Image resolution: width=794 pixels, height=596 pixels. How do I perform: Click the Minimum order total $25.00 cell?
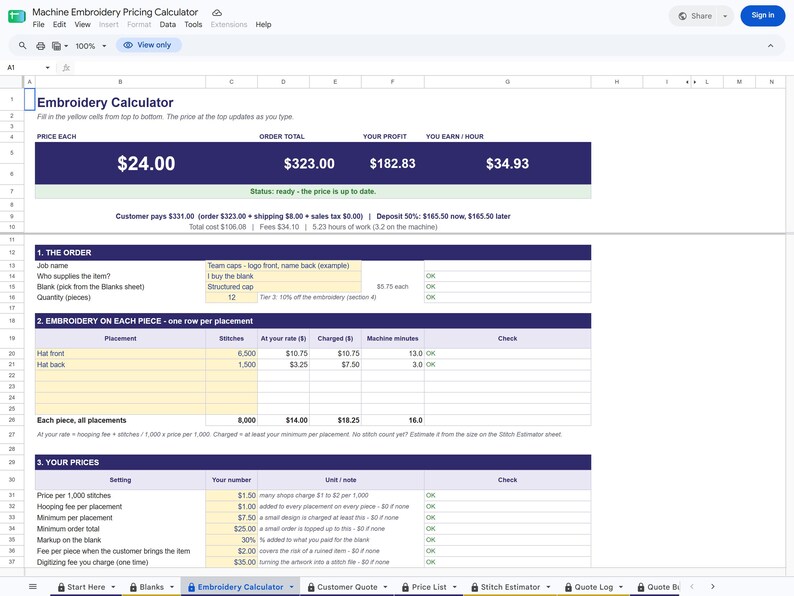[x=231, y=529]
